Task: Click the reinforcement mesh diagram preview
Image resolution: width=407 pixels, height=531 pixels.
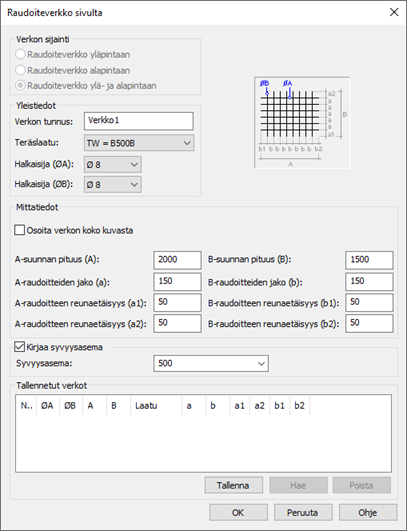Action: coord(302,122)
